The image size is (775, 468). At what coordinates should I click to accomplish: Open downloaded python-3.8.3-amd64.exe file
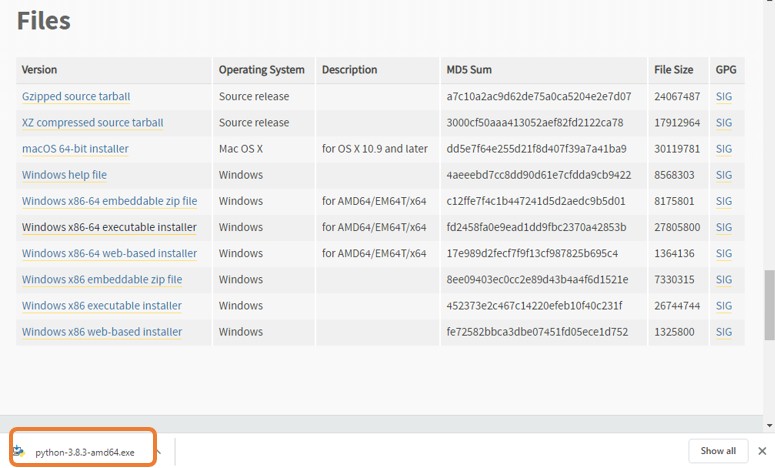[x=85, y=452]
